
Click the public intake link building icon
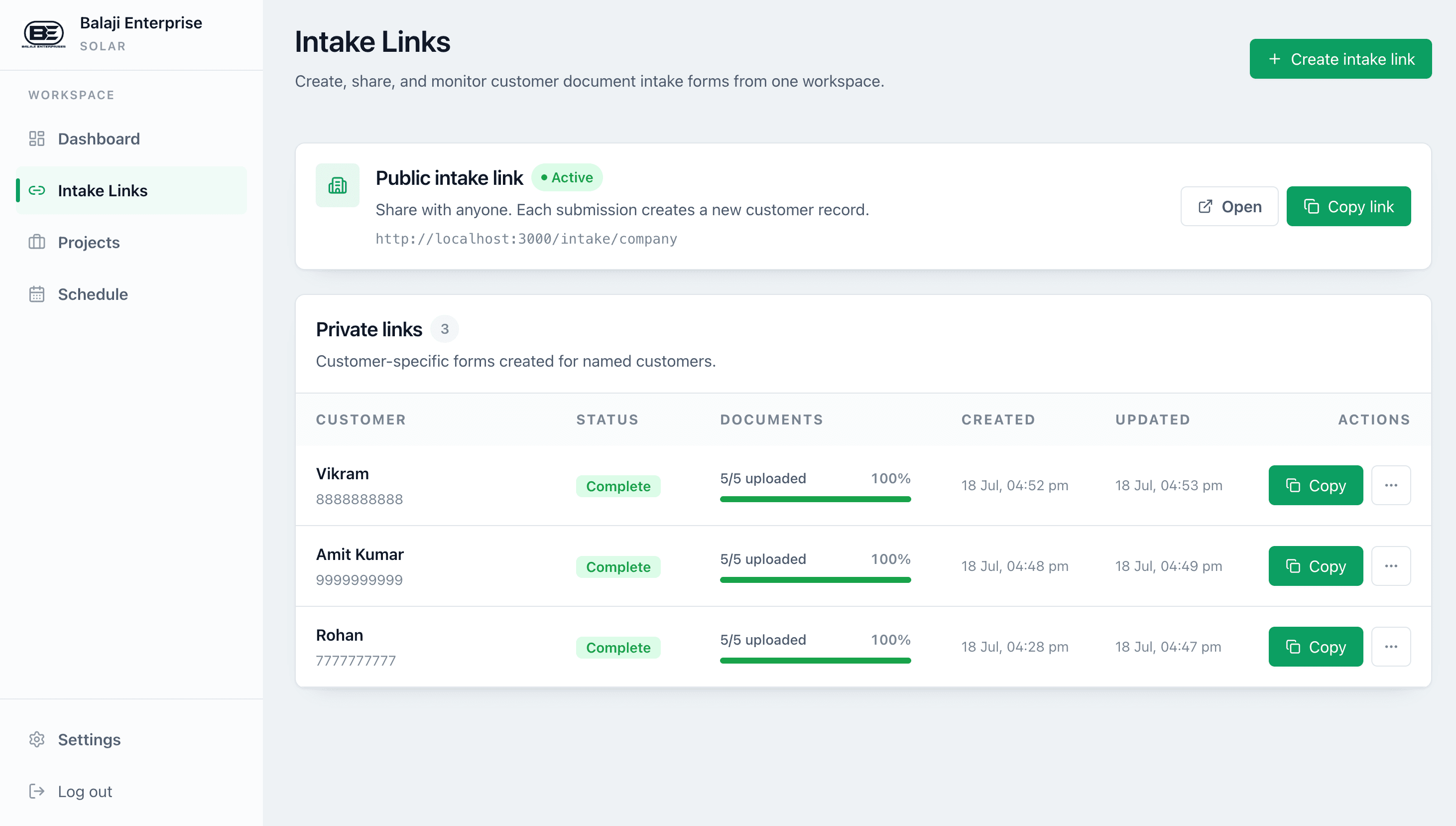tap(337, 185)
